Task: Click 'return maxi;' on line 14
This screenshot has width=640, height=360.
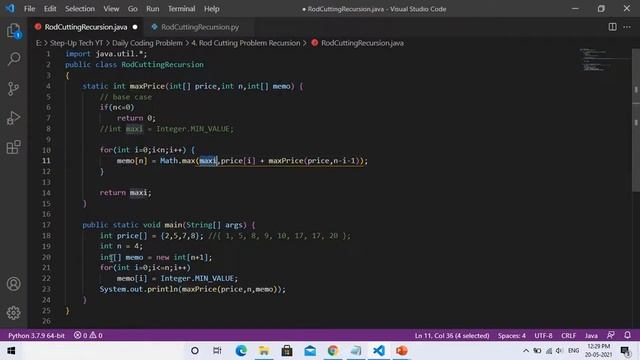Action: point(125,193)
